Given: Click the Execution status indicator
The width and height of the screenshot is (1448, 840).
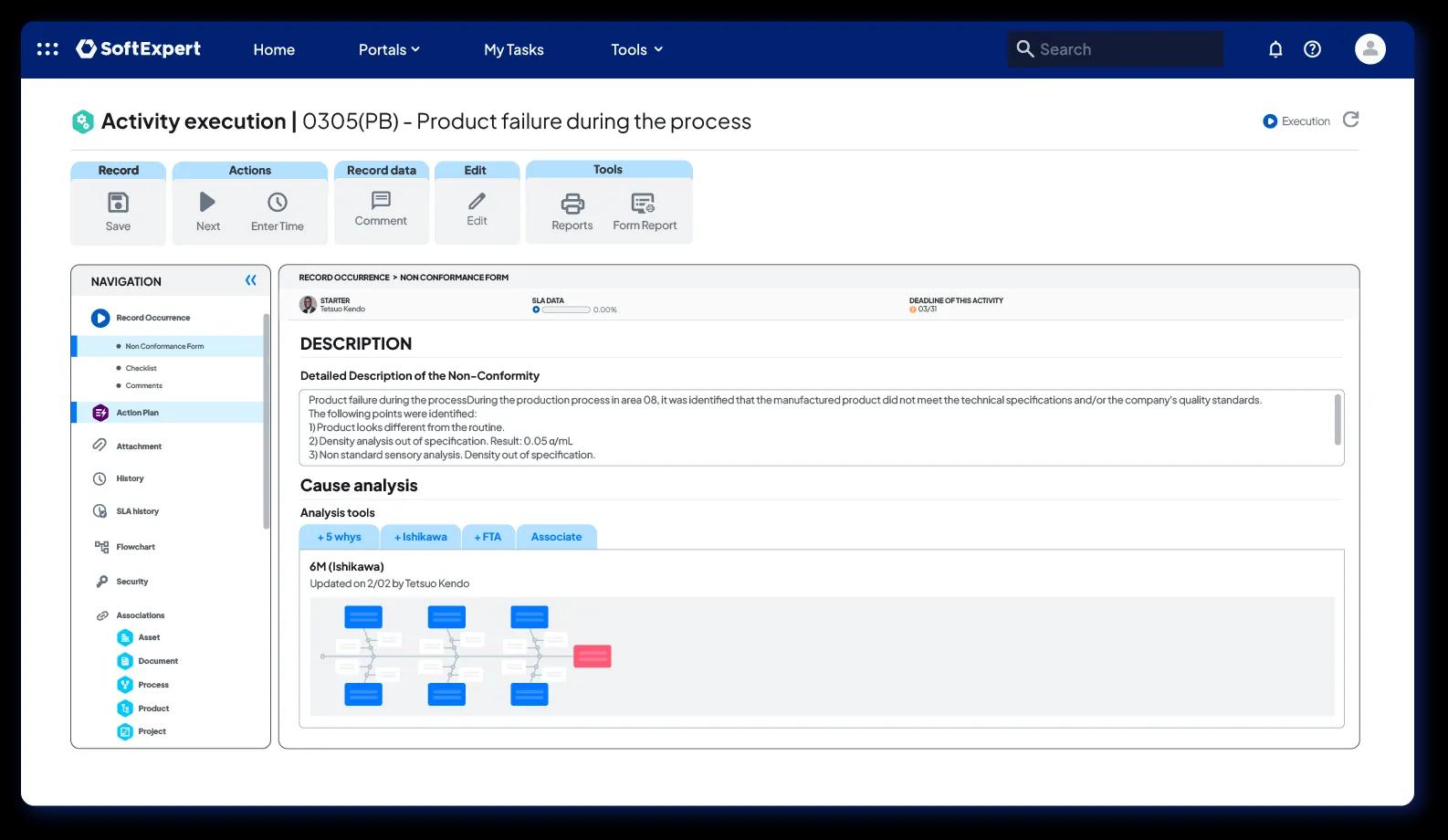Looking at the screenshot, I should (x=1296, y=121).
